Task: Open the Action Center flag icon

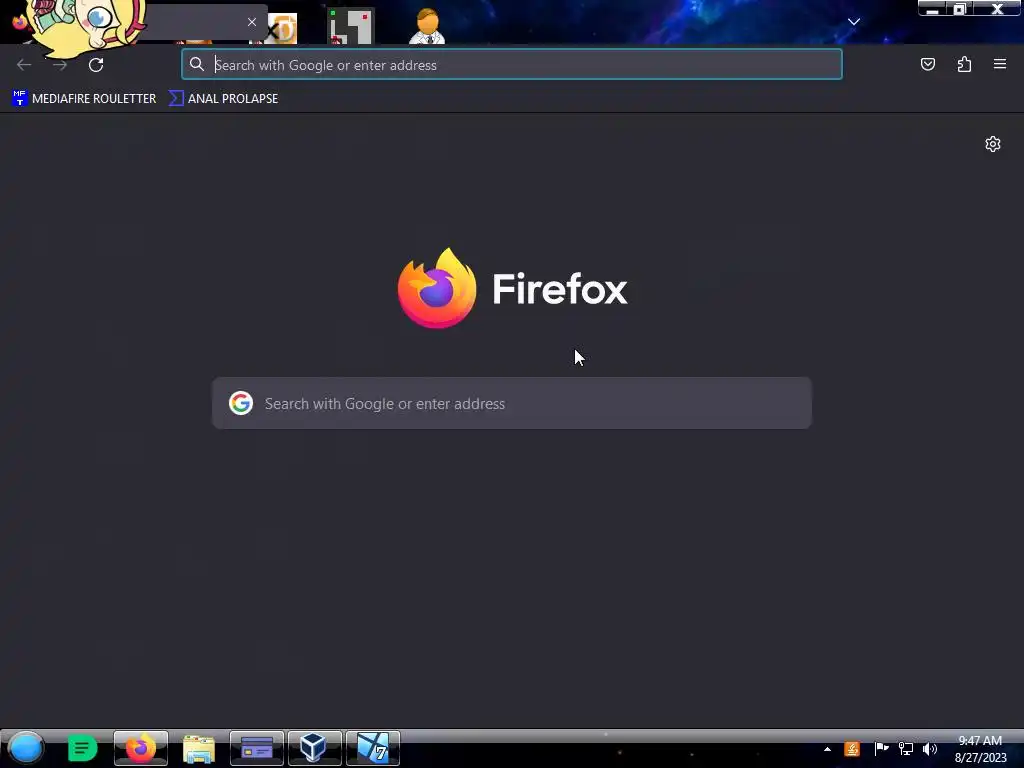Action: [x=881, y=748]
